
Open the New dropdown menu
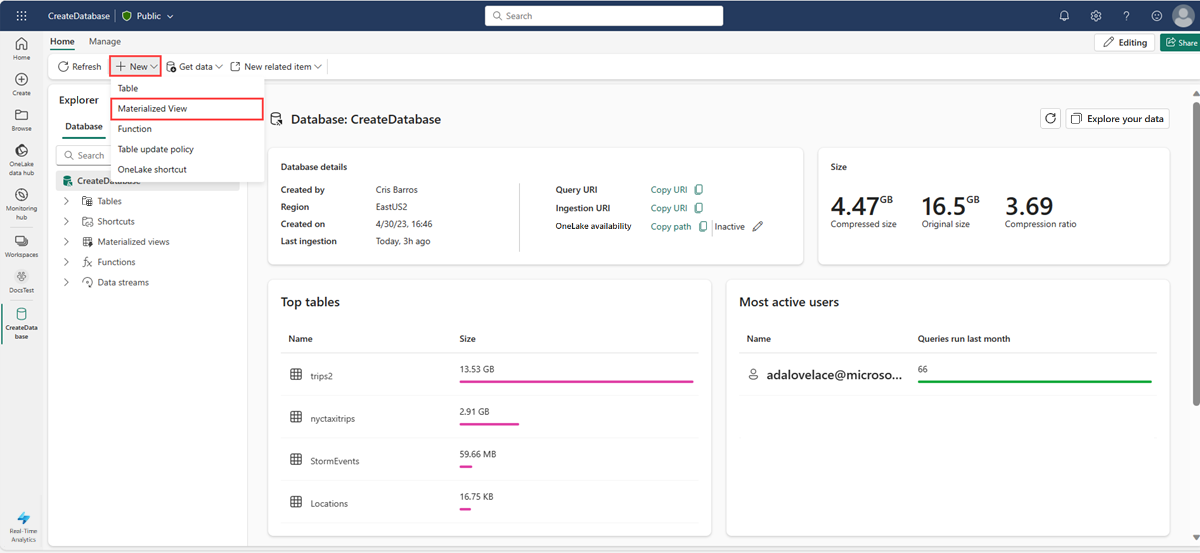pyautogui.click(x=136, y=66)
